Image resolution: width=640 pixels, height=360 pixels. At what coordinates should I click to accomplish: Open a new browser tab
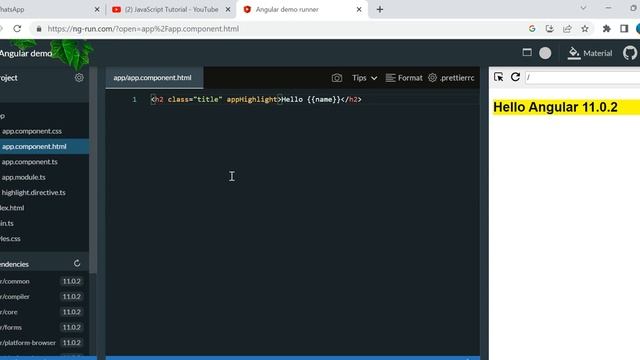click(380, 9)
